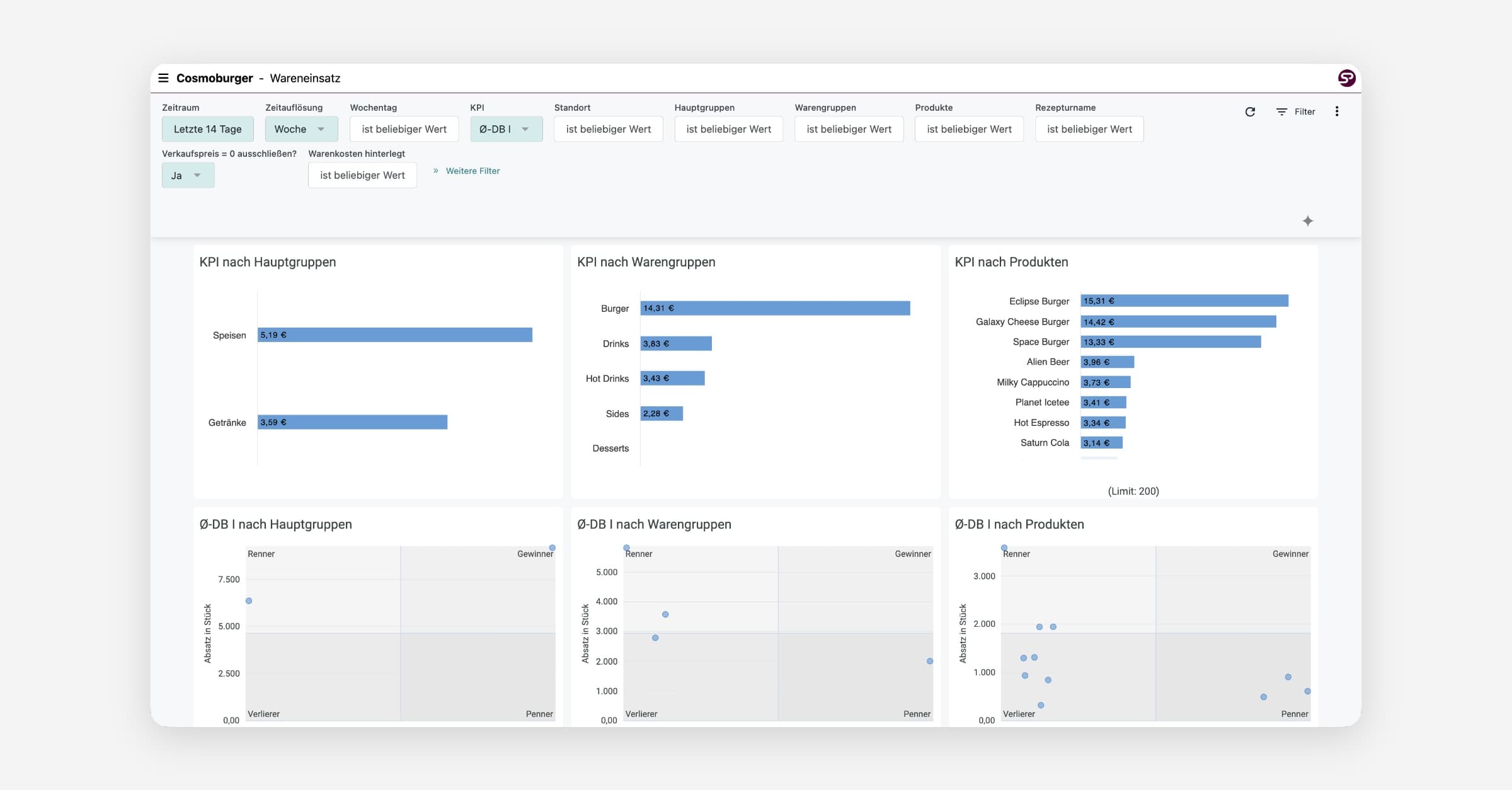Open the Rezepturname filter field
This screenshot has height=790, width=1512.
[x=1089, y=129]
